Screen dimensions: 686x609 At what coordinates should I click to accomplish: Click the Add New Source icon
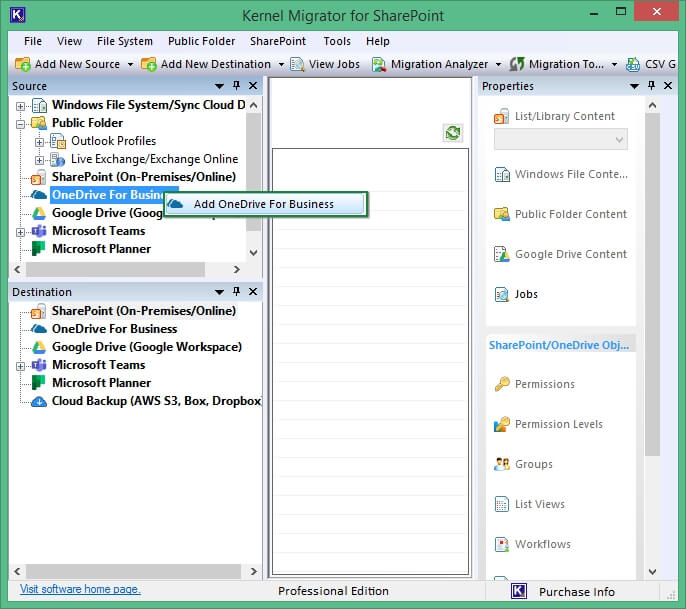pos(22,64)
